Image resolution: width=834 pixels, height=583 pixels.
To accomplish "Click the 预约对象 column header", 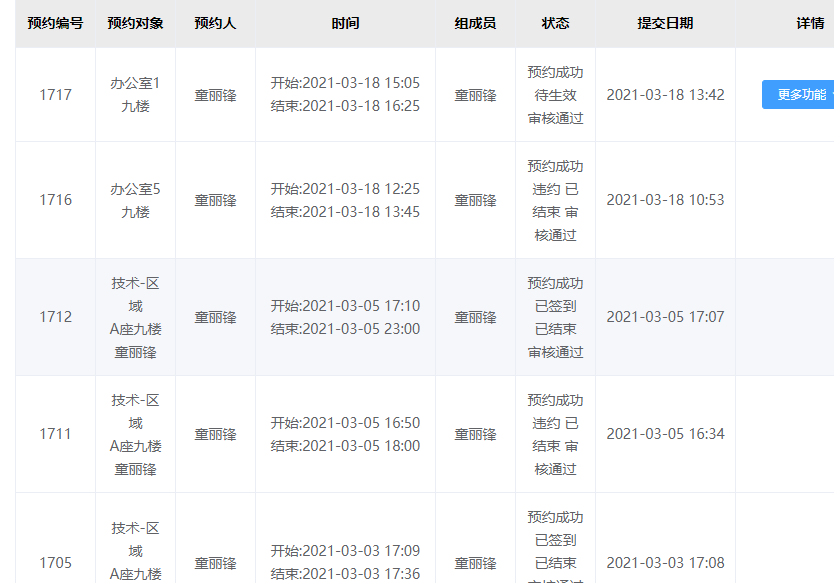I will pos(135,23).
